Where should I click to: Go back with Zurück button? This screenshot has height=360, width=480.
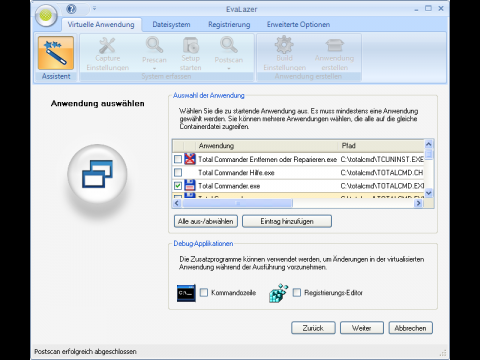313,328
